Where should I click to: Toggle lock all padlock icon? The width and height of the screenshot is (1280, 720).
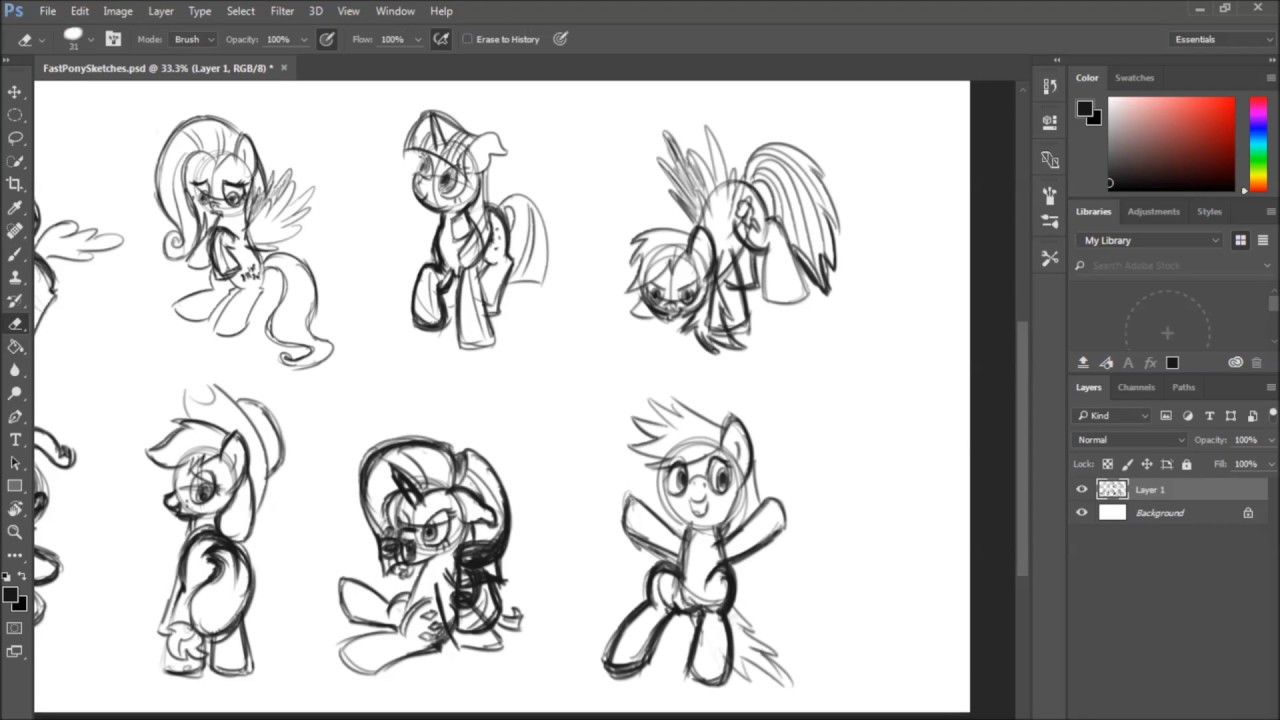(1186, 464)
